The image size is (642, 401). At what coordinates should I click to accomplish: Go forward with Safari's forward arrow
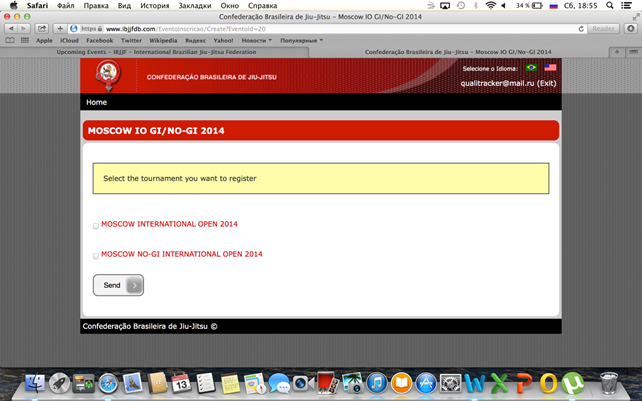click(23, 29)
